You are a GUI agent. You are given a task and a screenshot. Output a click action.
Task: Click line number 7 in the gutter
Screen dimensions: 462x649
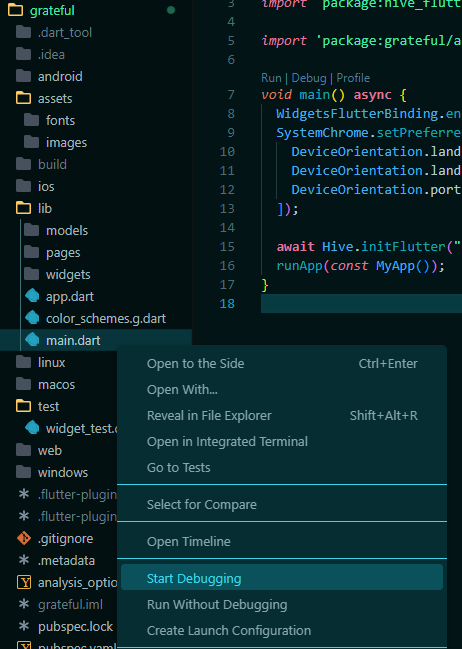tap(231, 94)
